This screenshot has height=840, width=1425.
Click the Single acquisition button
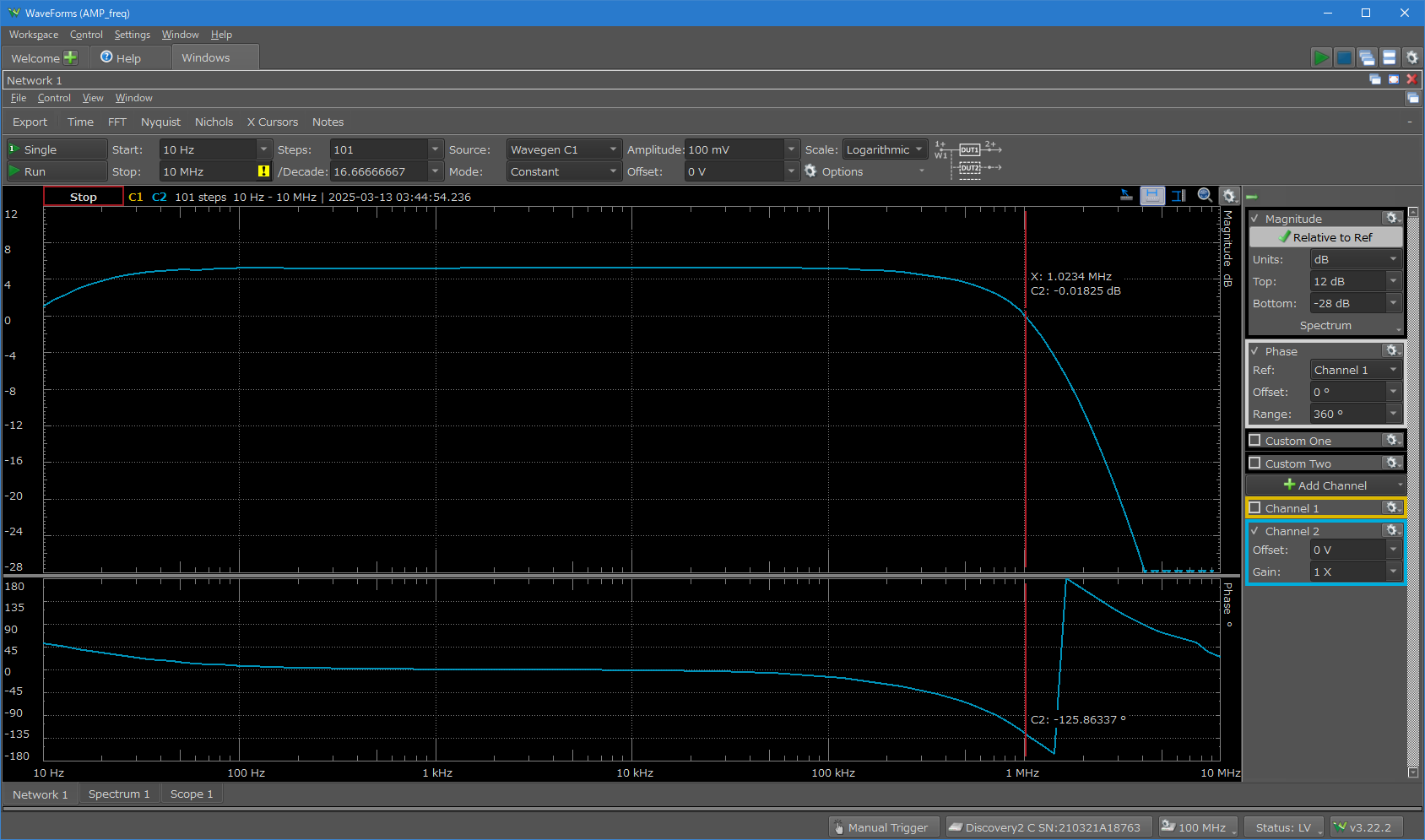(x=57, y=149)
